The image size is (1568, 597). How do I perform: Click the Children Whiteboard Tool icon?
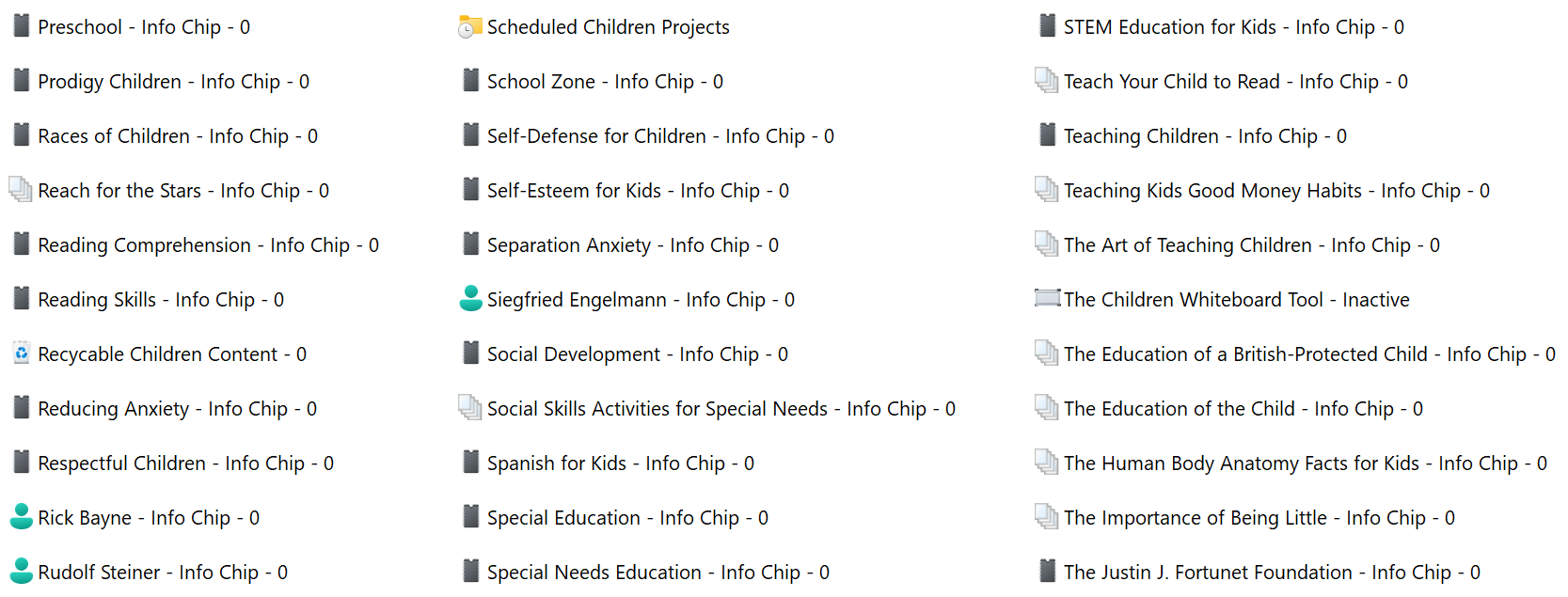[1047, 299]
